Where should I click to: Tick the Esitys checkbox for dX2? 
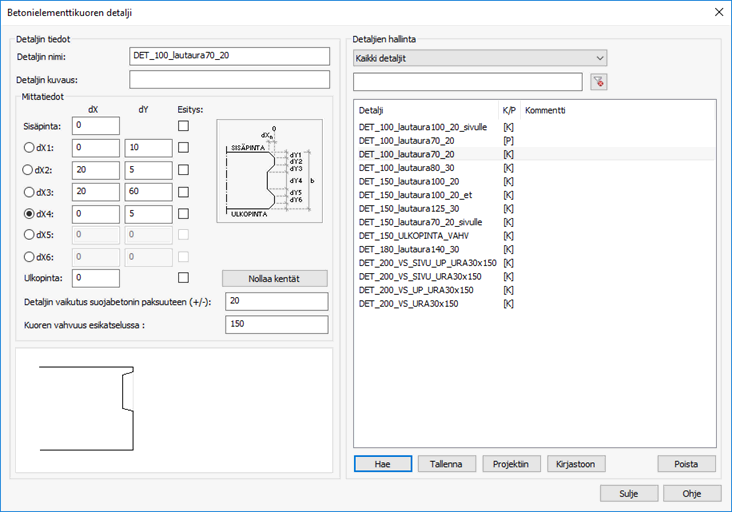tap(183, 170)
